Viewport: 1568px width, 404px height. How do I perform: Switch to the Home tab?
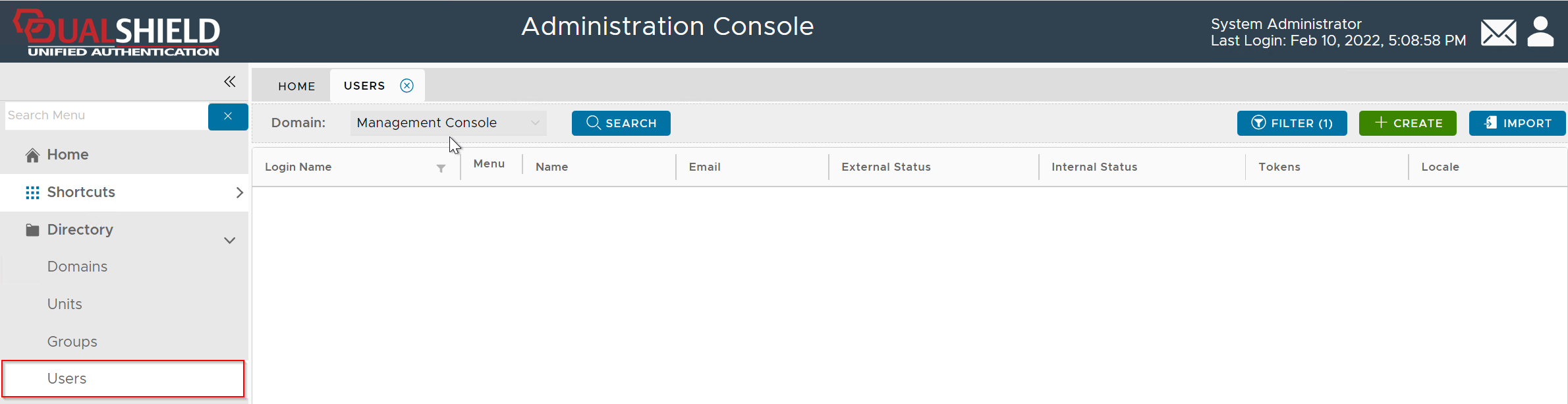click(296, 86)
